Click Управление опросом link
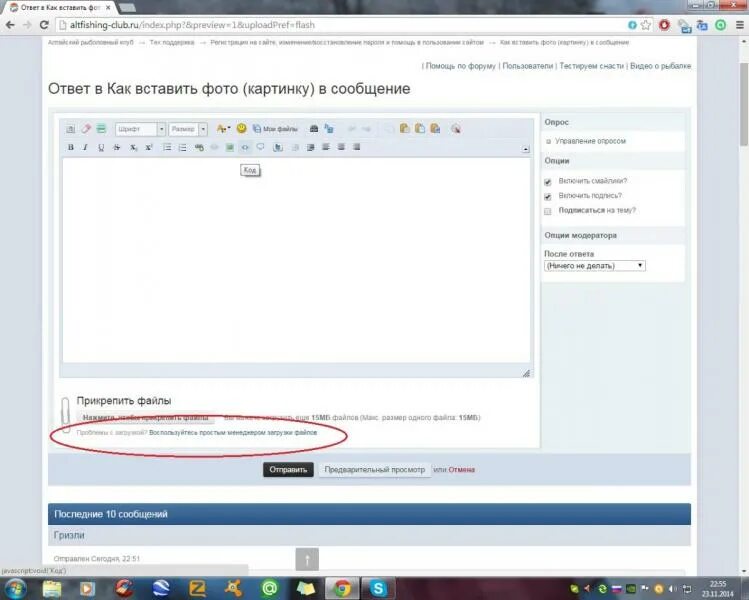Image resolution: width=749 pixels, height=600 pixels. point(590,141)
